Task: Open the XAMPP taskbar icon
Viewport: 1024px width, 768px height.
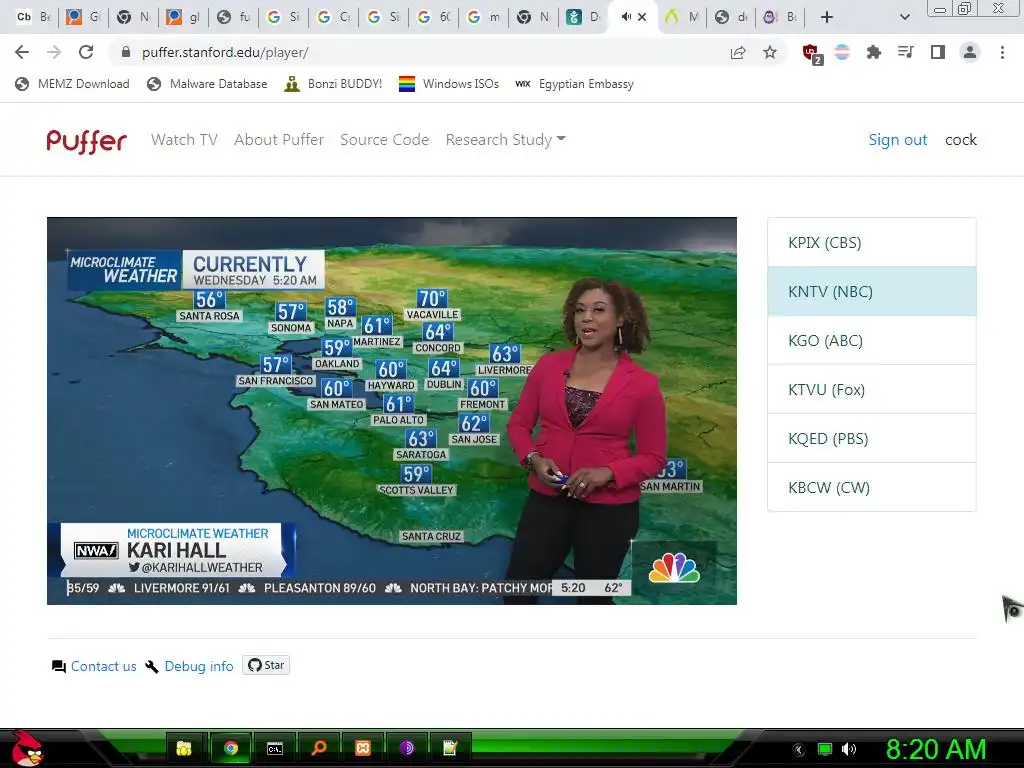Action: click(x=363, y=748)
